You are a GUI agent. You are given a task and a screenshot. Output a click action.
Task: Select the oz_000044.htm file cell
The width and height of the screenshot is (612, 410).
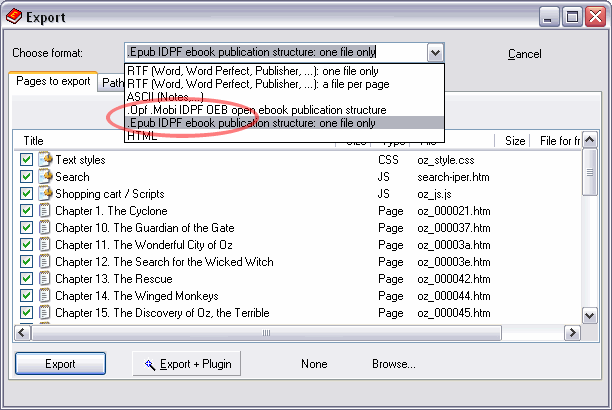click(x=454, y=296)
